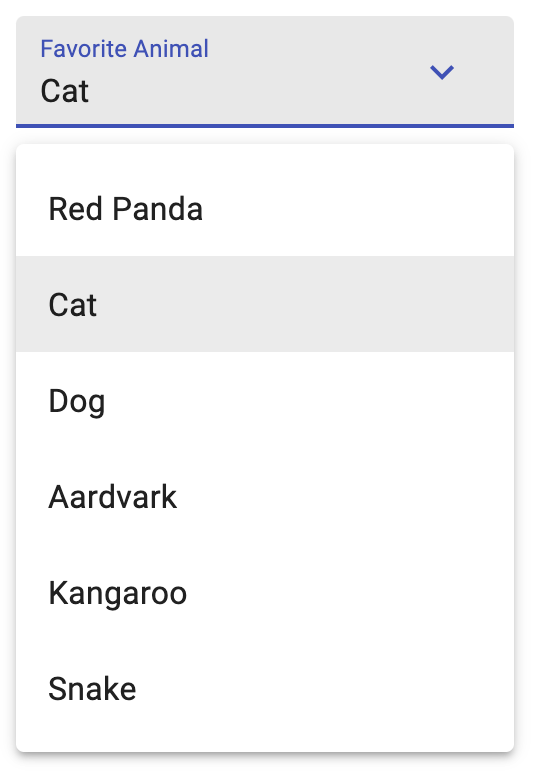
Task: Collapse the Favorite Animal dropdown
Action: pos(441,72)
